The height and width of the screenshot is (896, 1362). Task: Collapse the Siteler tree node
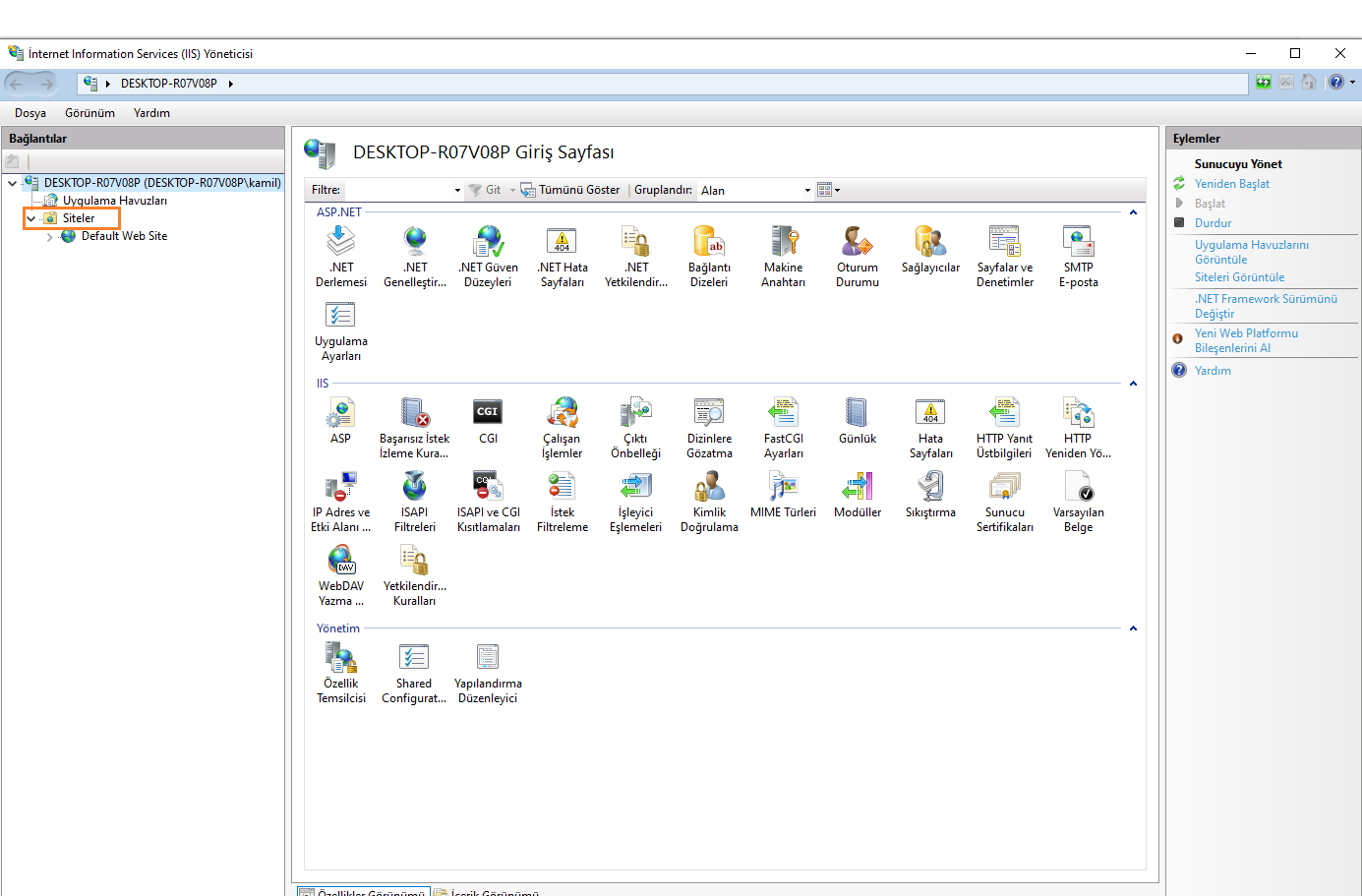point(30,218)
